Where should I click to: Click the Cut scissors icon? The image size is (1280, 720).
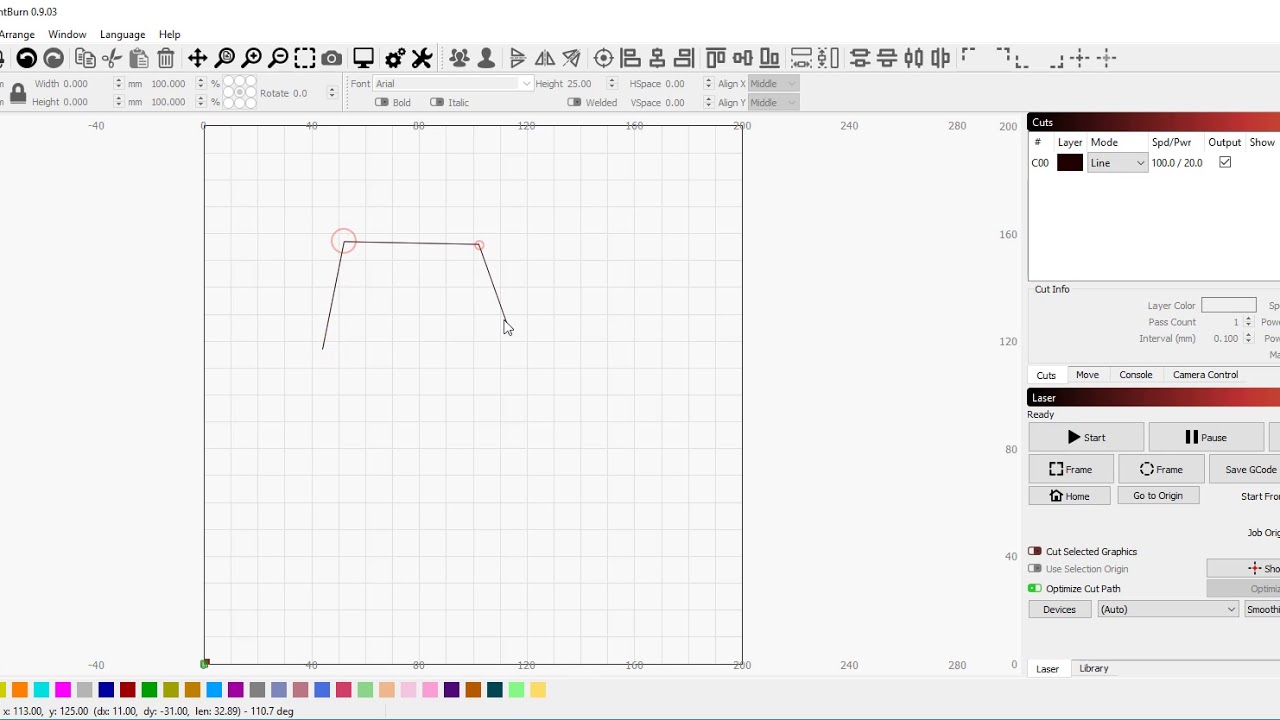112,59
